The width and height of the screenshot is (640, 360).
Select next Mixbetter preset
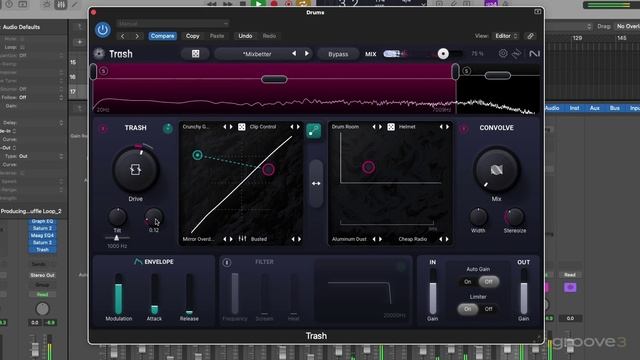pos(307,53)
